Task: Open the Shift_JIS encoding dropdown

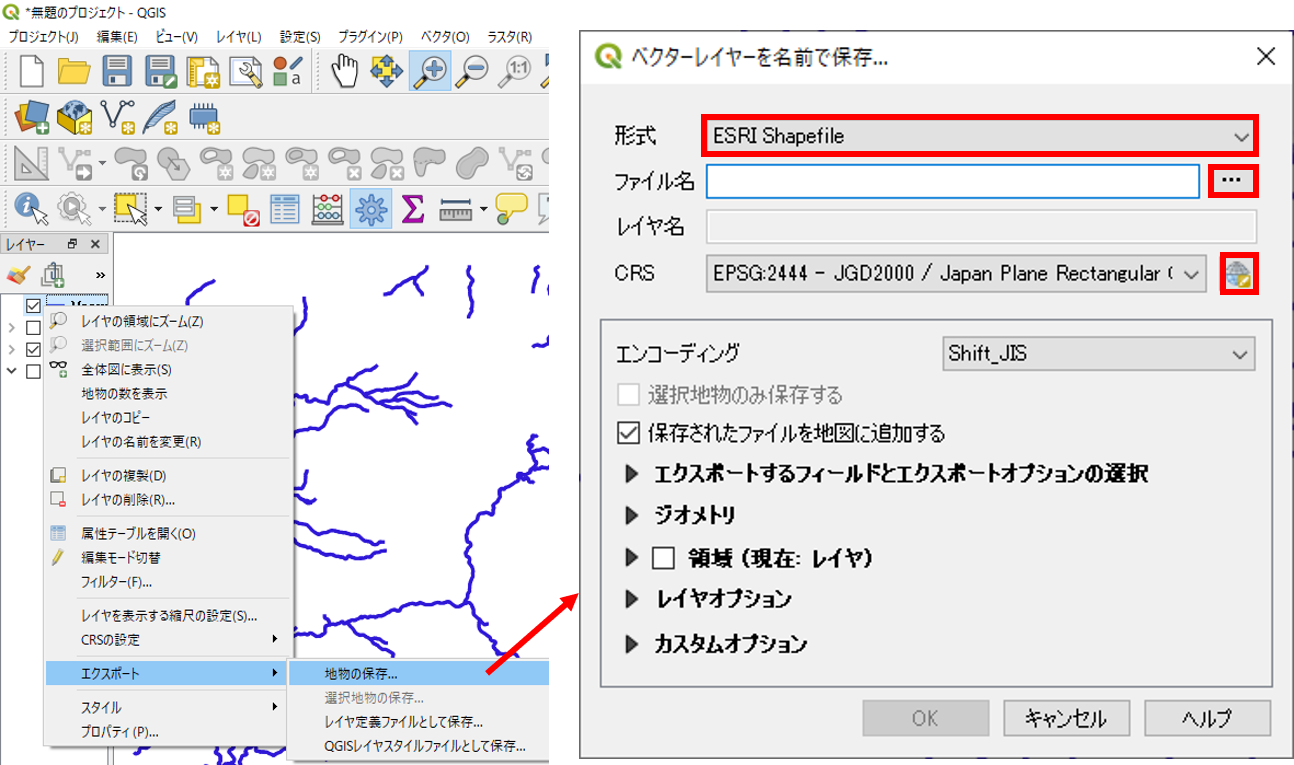Action: 1099,353
